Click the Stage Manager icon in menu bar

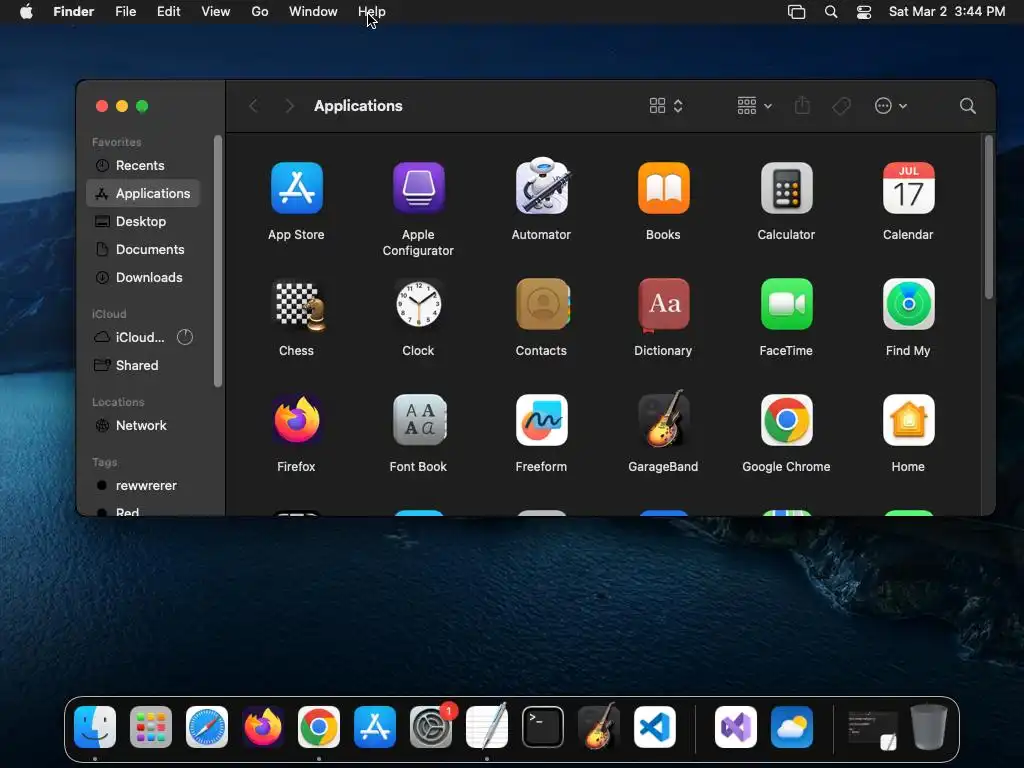(x=796, y=12)
